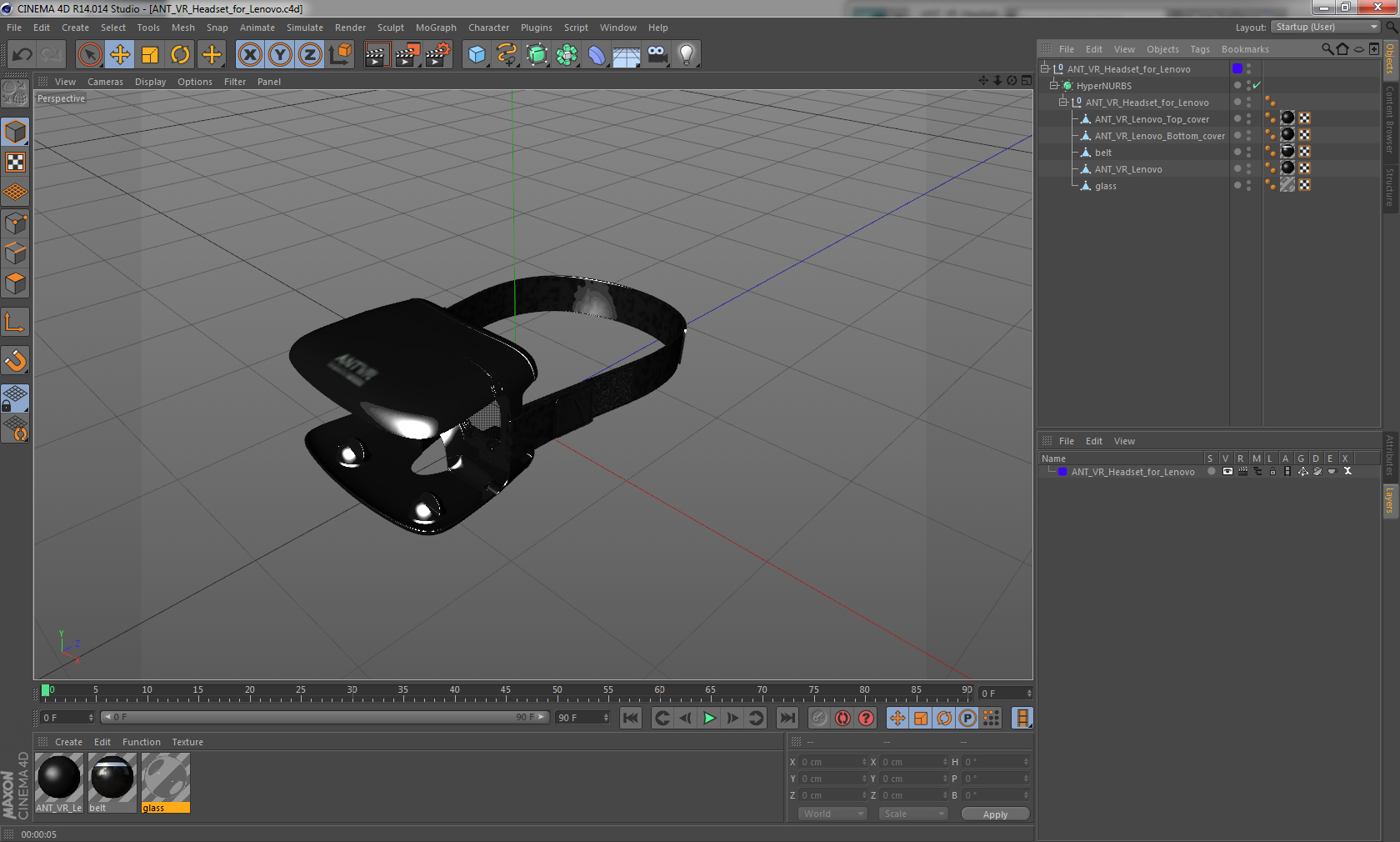Add a Floor environment object
The width and height of the screenshot is (1400, 842).
pyautogui.click(x=627, y=55)
